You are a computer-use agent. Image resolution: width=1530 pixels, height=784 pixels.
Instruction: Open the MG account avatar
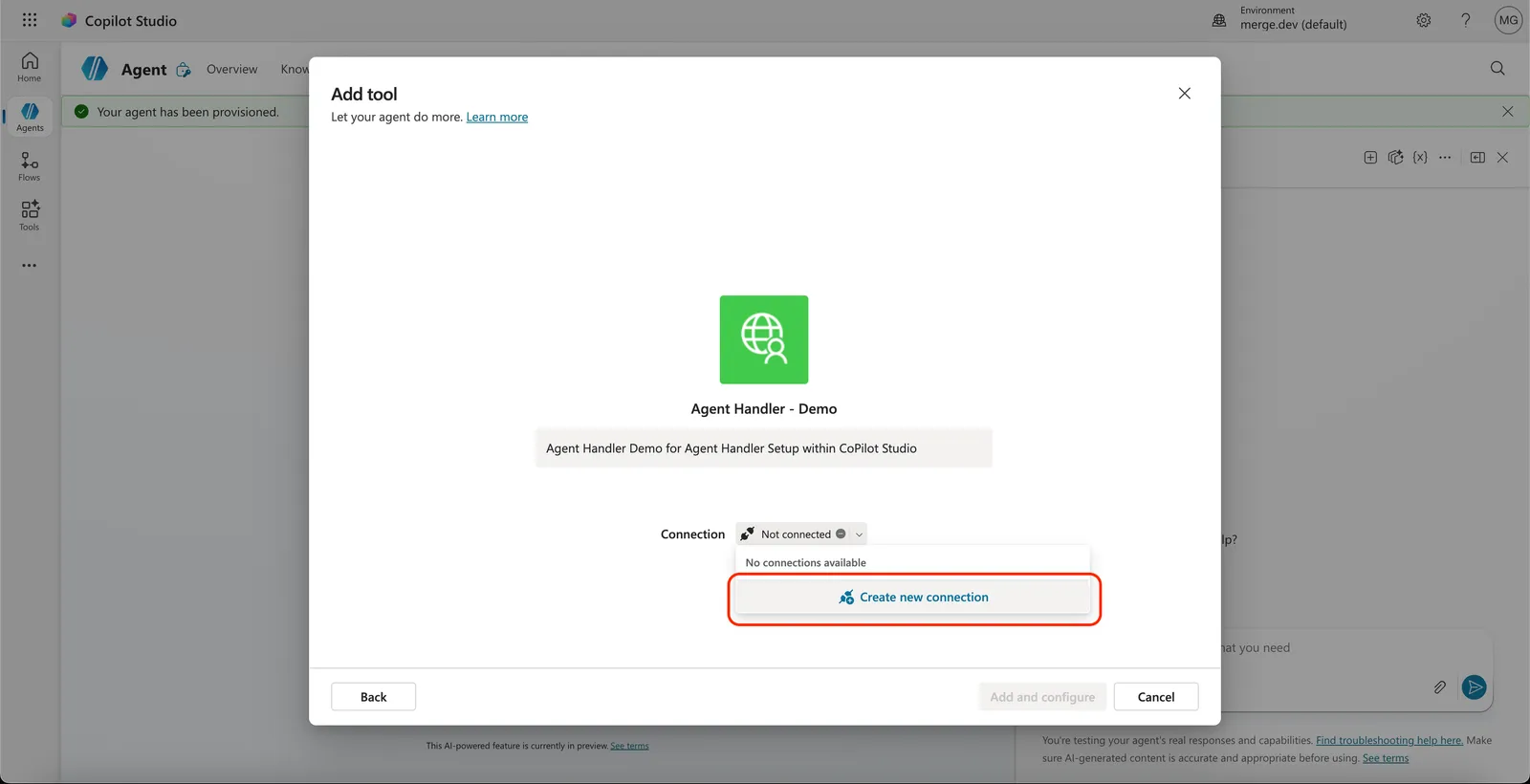point(1508,20)
